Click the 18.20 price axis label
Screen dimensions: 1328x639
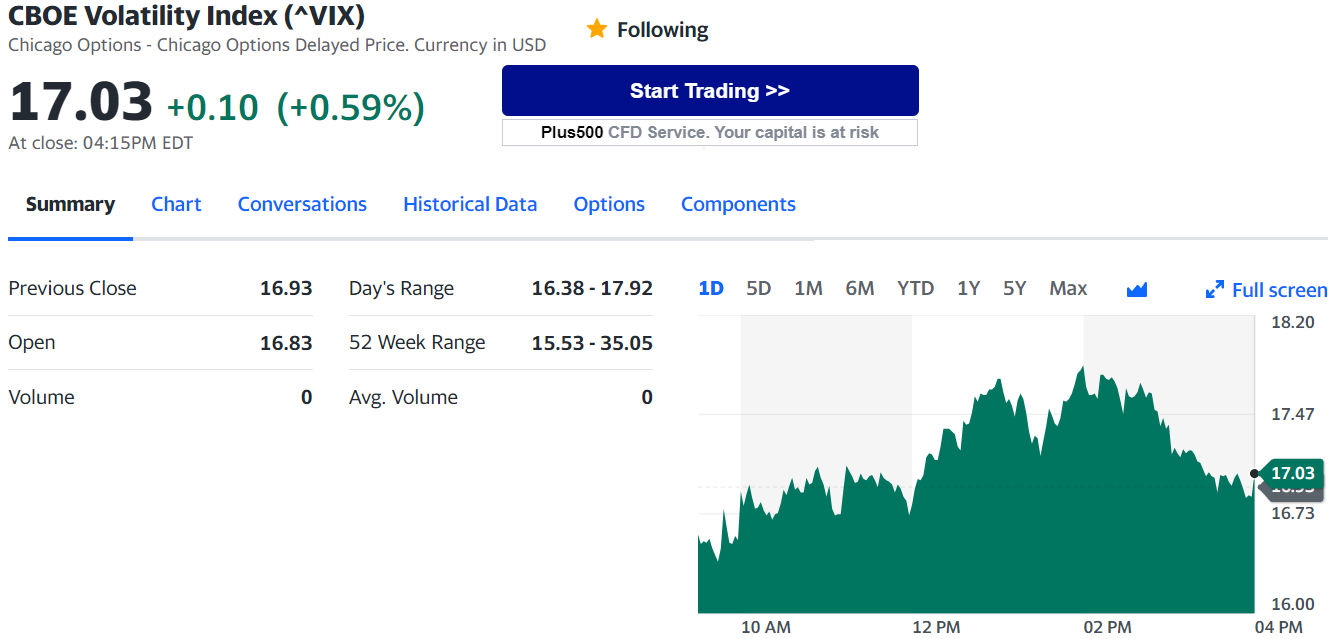coord(1293,322)
